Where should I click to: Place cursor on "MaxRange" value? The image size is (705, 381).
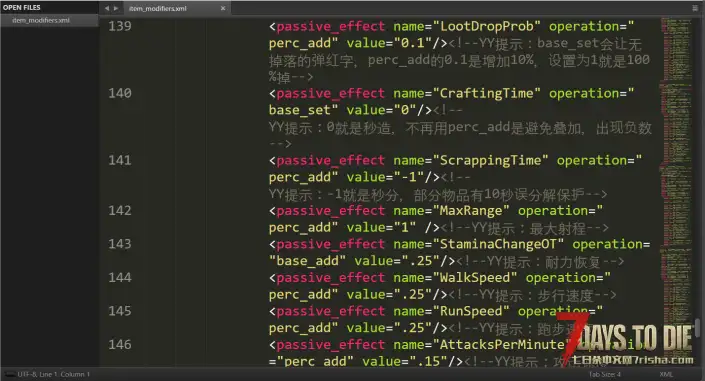pyautogui.click(x=471, y=211)
